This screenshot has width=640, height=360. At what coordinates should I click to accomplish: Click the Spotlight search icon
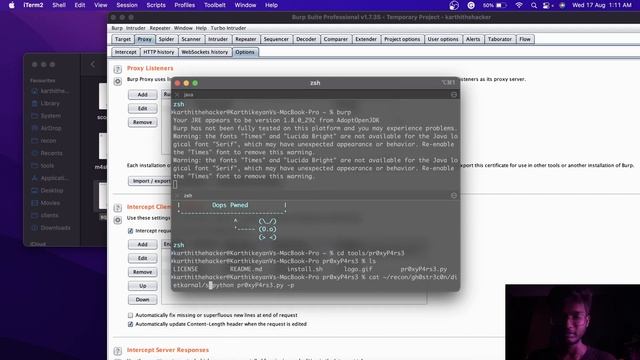tap(533, 5)
